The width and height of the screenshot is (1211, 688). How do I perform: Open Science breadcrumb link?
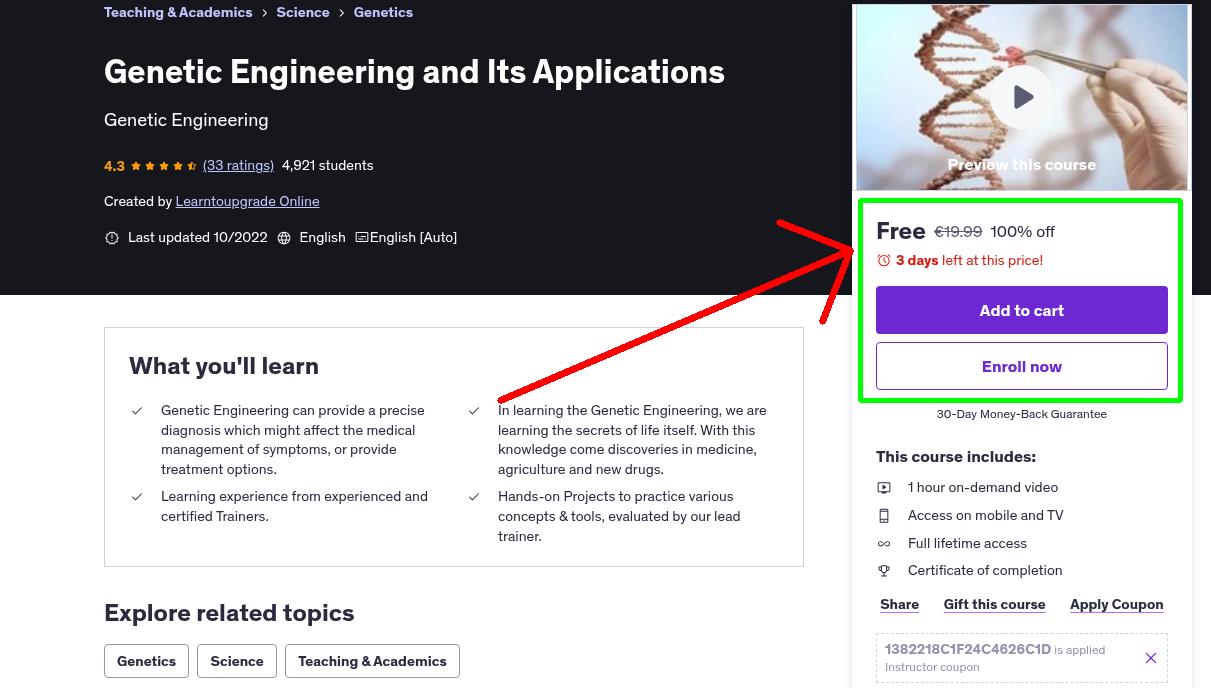coord(303,13)
